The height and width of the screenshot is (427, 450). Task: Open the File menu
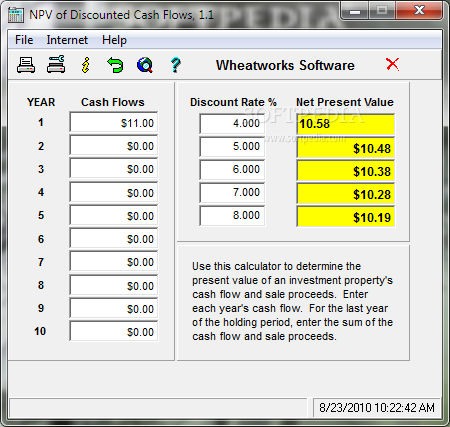pyautogui.click(x=24, y=40)
